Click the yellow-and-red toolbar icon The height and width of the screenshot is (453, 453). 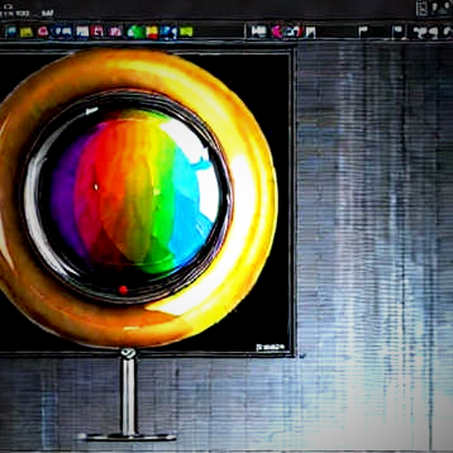[x=152, y=32]
